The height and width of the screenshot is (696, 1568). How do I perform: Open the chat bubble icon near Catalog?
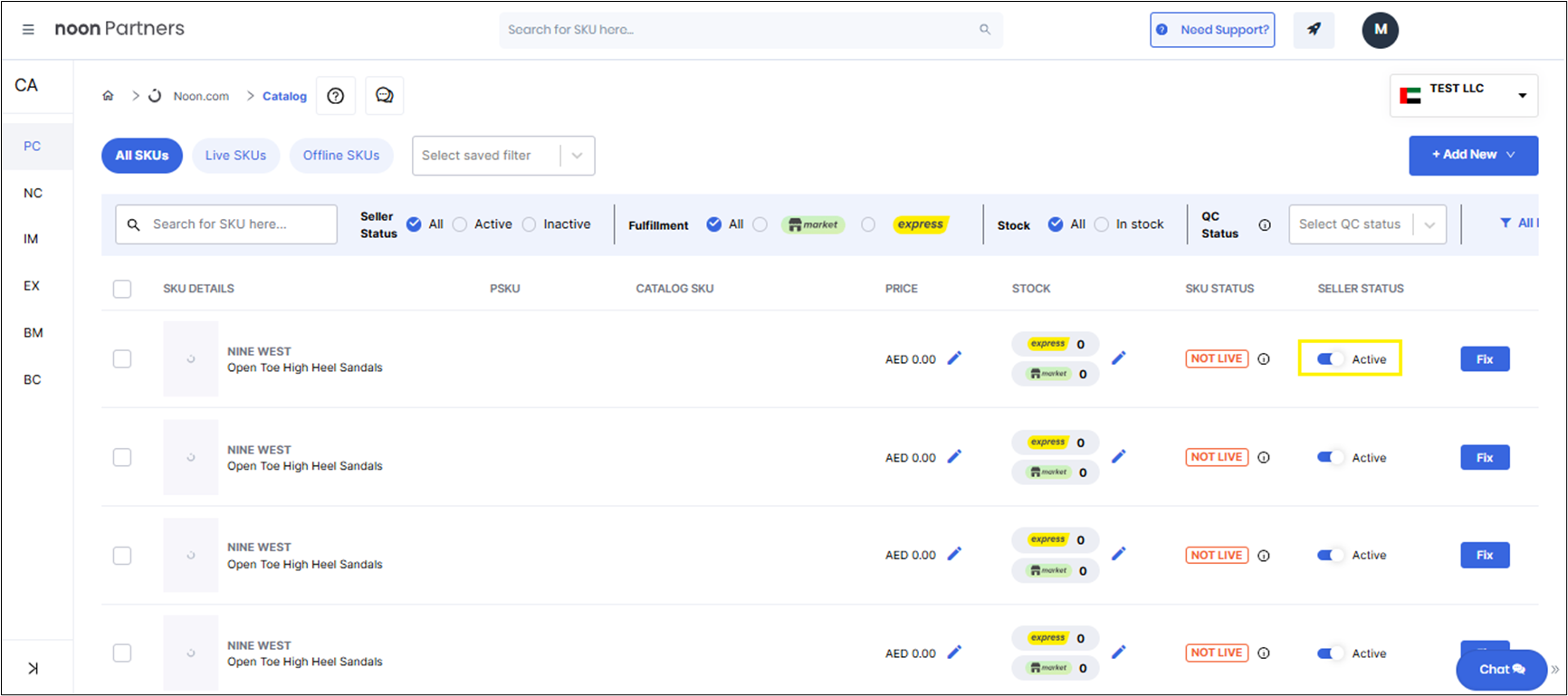click(x=385, y=96)
